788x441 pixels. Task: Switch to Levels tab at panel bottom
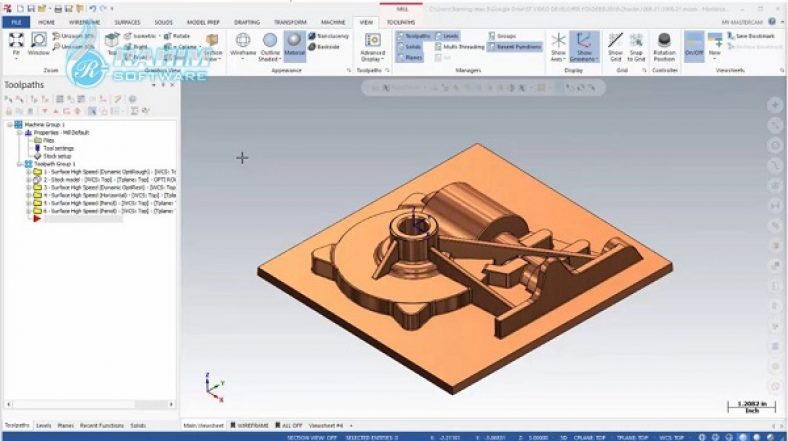pos(44,425)
